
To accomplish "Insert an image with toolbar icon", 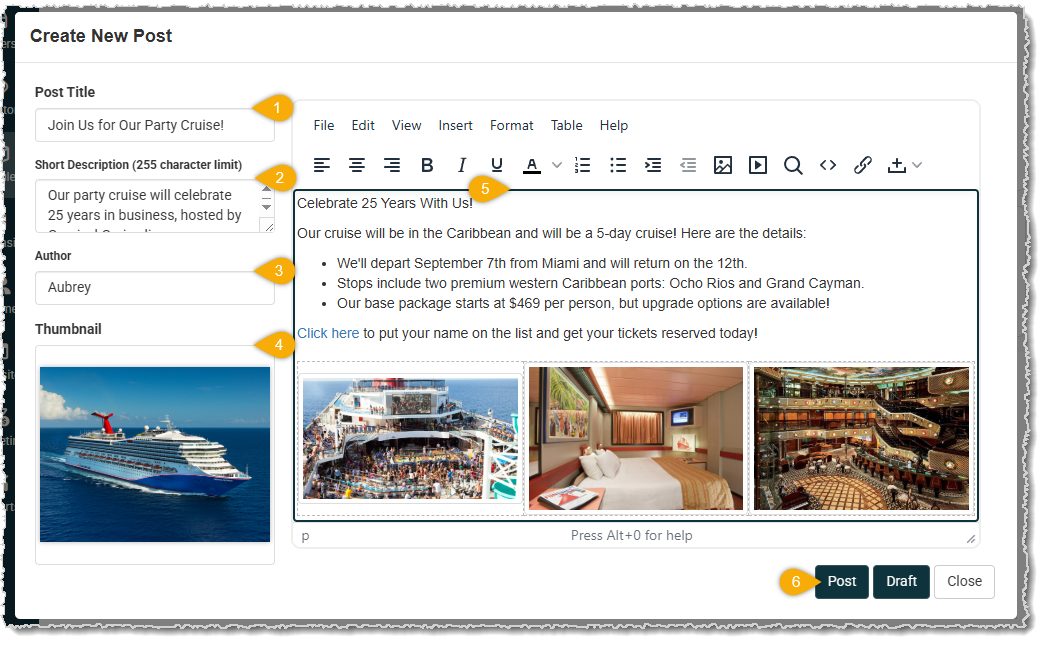I will (x=723, y=165).
